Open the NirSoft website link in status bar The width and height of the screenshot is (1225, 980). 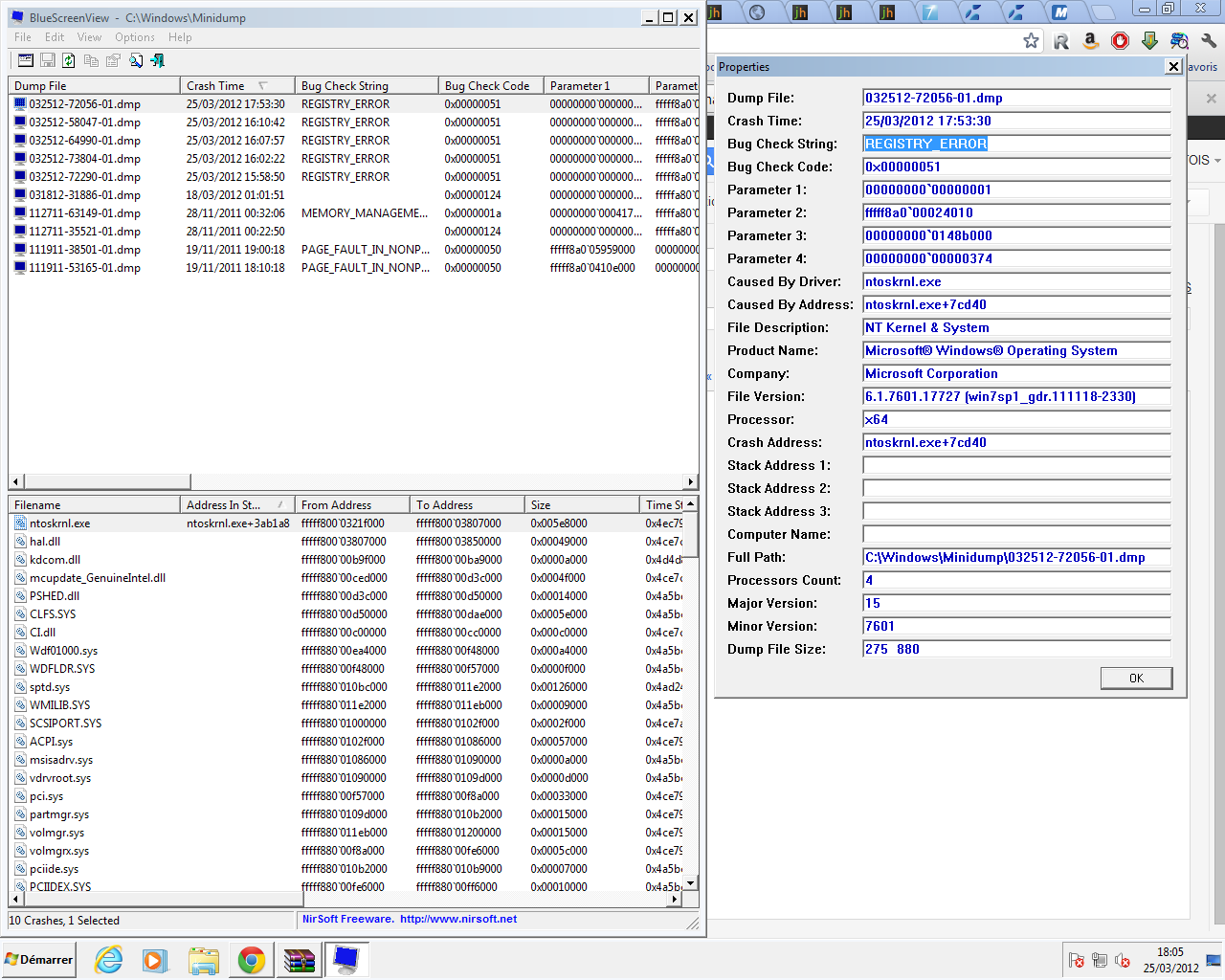[x=458, y=919]
